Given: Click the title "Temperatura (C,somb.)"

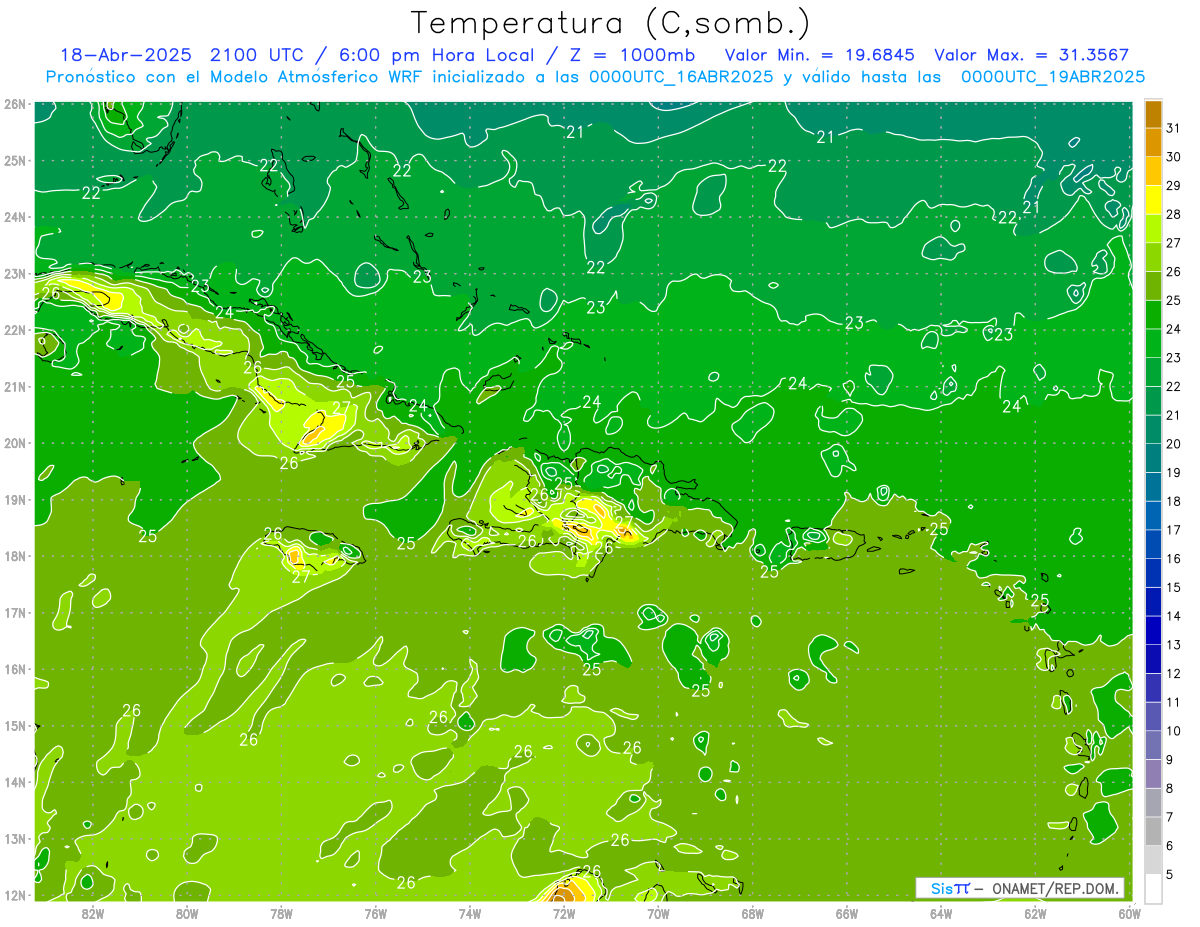Looking at the screenshot, I should [611, 24].
